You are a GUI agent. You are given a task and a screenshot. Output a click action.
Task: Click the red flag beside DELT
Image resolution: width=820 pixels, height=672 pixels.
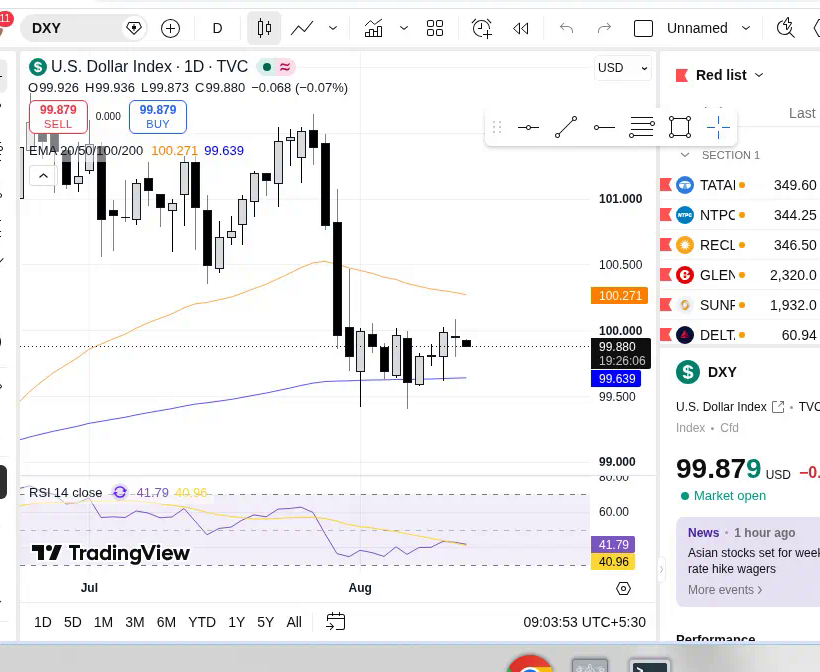coord(666,334)
